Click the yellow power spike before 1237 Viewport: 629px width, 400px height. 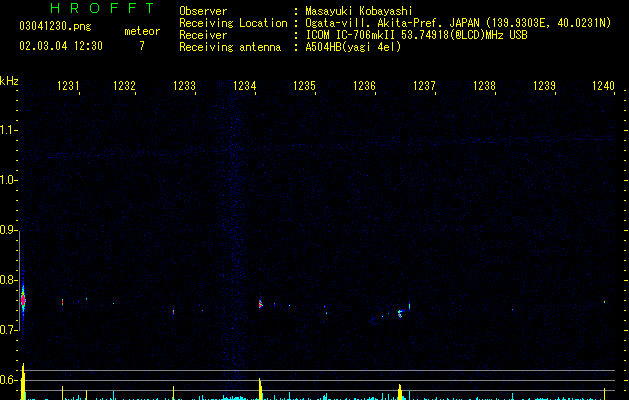(400, 392)
